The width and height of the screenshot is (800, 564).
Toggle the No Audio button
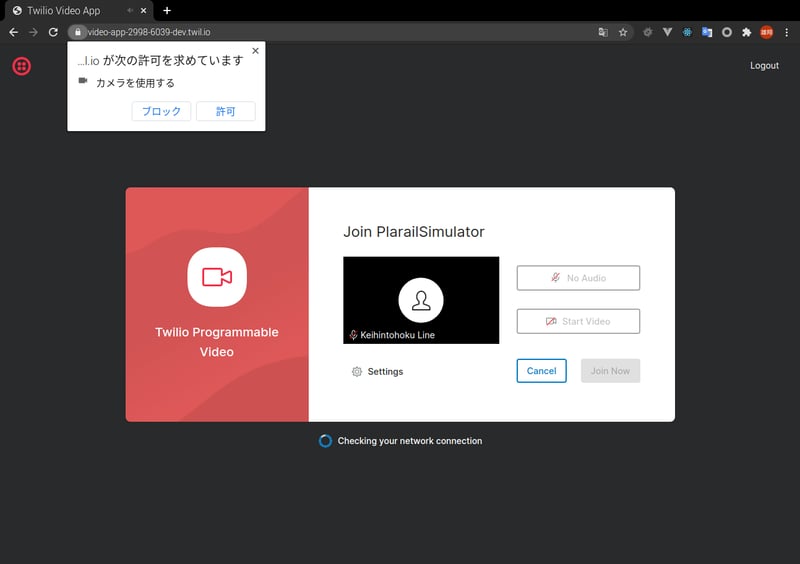coord(578,278)
